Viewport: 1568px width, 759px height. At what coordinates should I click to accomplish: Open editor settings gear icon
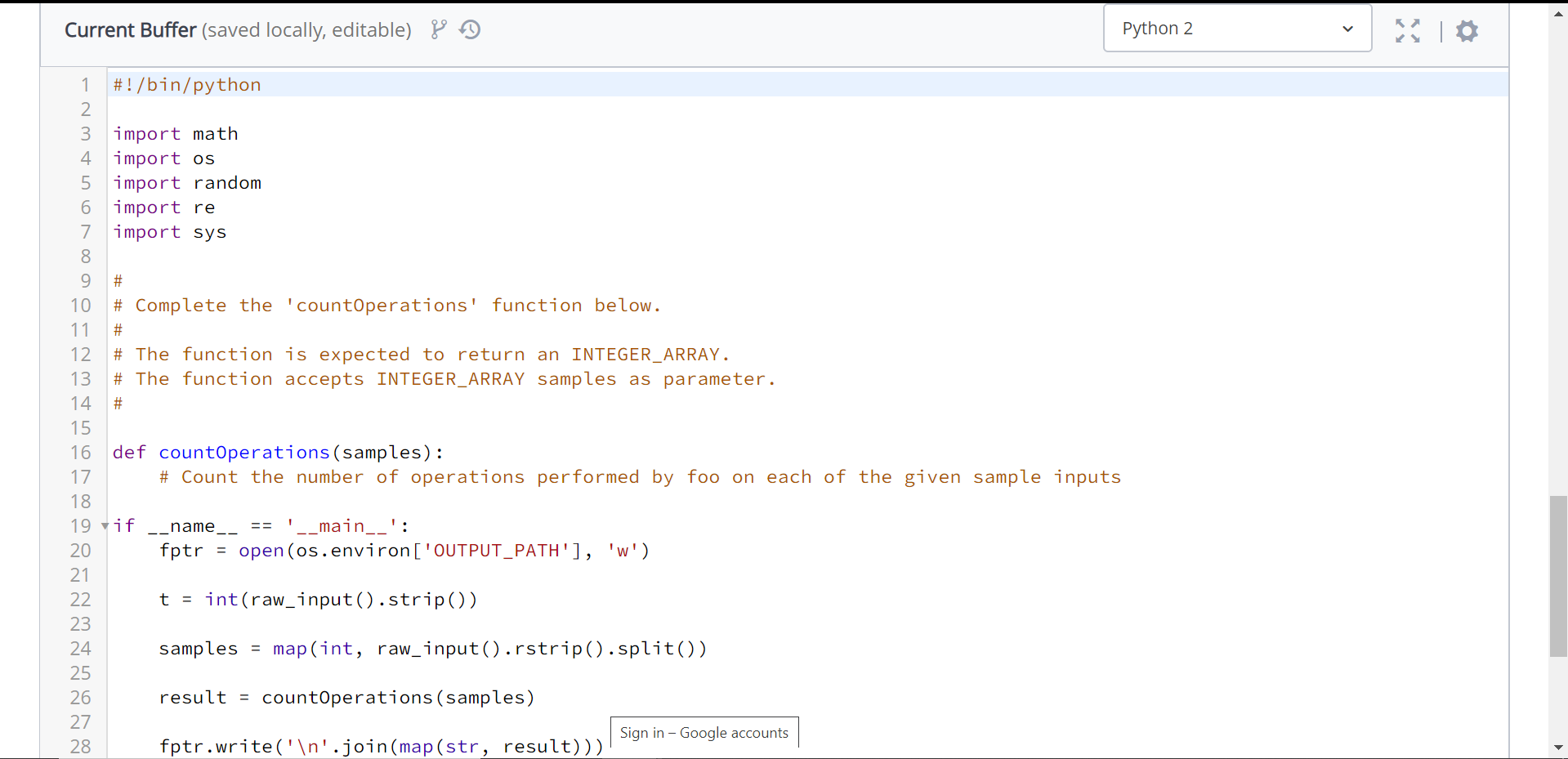(x=1467, y=31)
